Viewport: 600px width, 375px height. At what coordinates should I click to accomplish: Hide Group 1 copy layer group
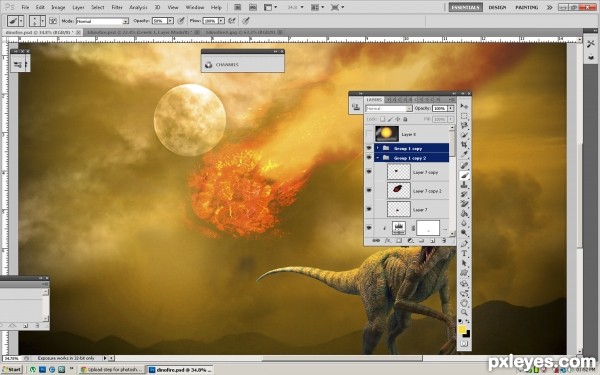tap(369, 148)
